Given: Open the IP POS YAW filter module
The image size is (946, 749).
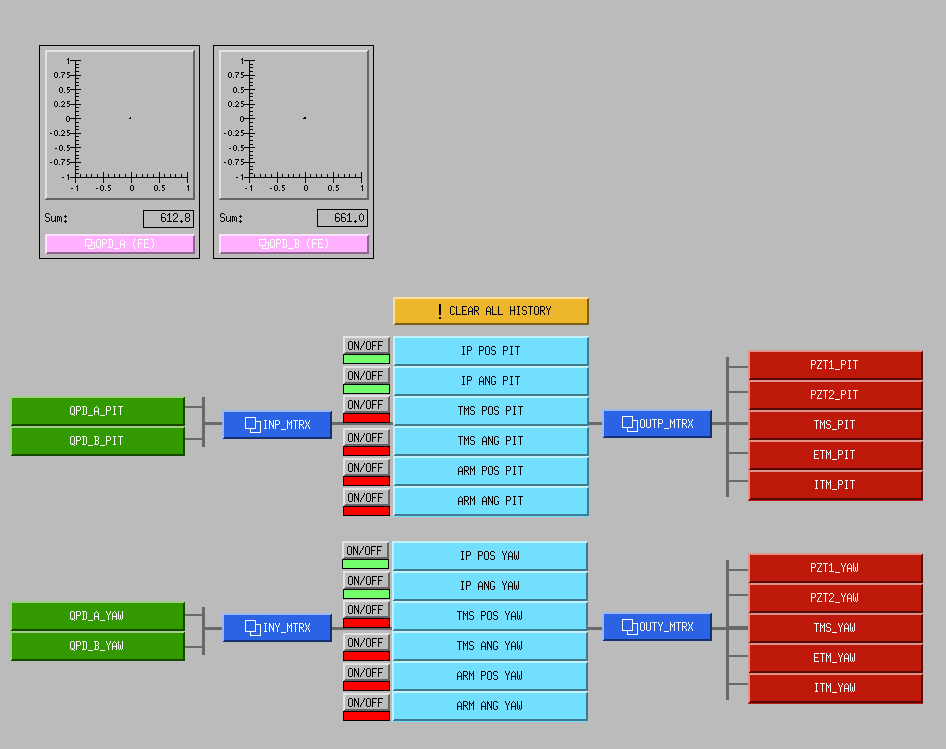Looking at the screenshot, I should [x=490, y=556].
